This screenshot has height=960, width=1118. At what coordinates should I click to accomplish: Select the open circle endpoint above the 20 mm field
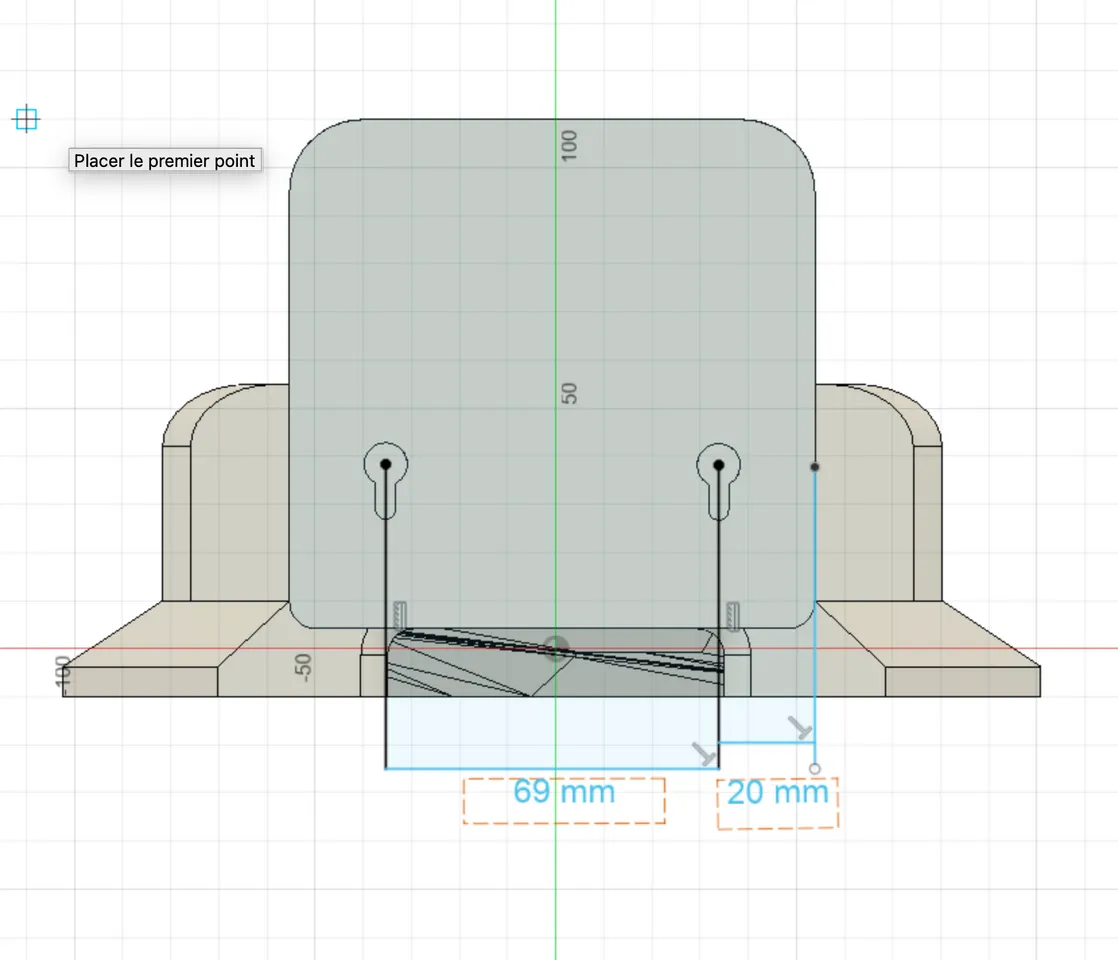(x=815, y=769)
